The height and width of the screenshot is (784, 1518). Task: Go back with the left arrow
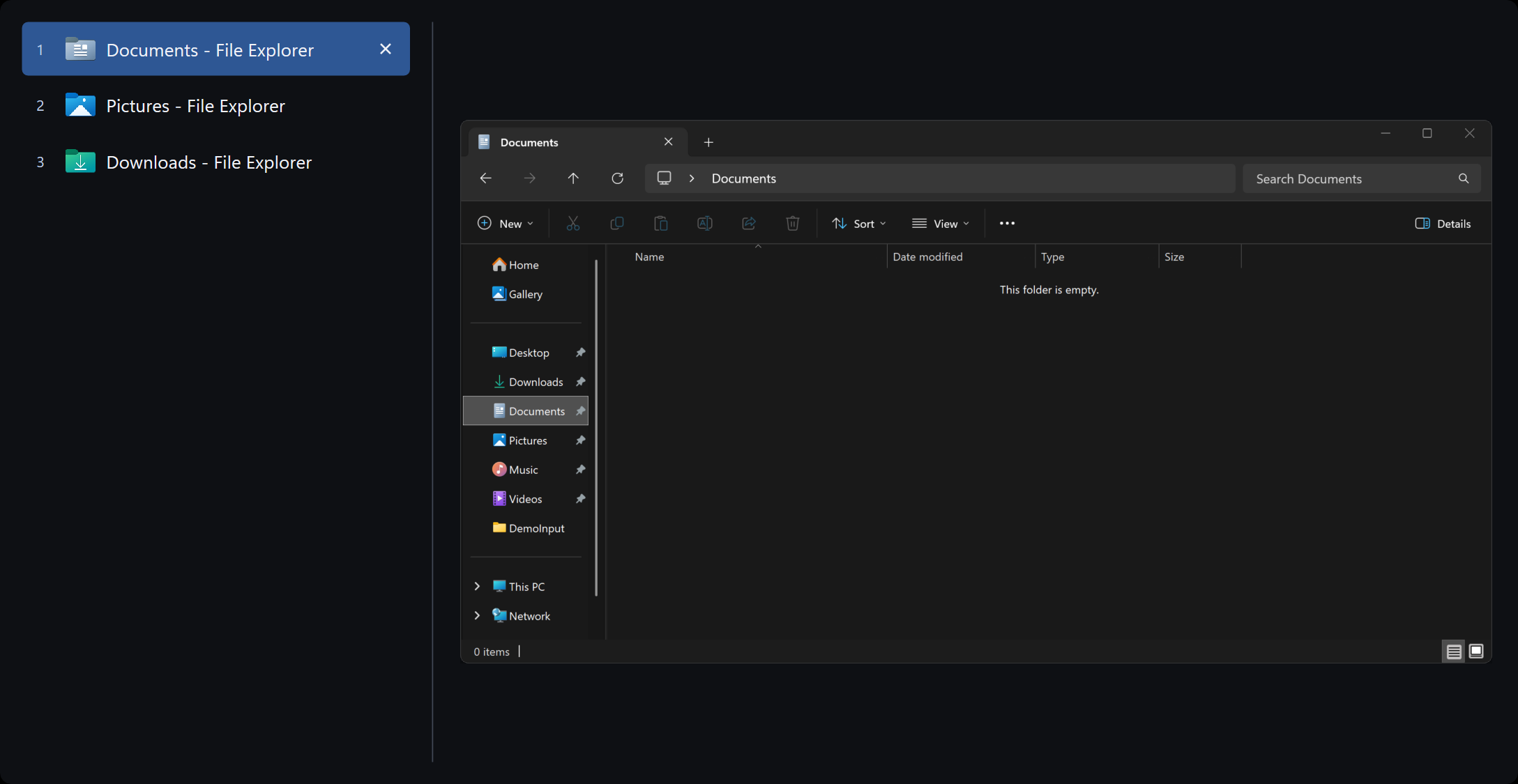point(486,178)
